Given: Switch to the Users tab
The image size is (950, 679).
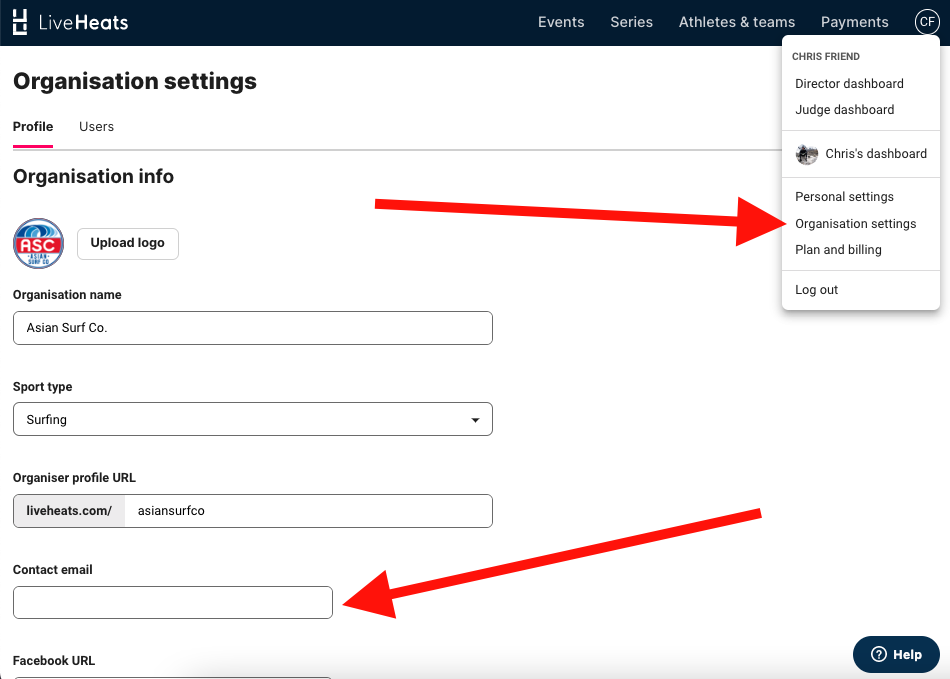Looking at the screenshot, I should tap(96, 127).
